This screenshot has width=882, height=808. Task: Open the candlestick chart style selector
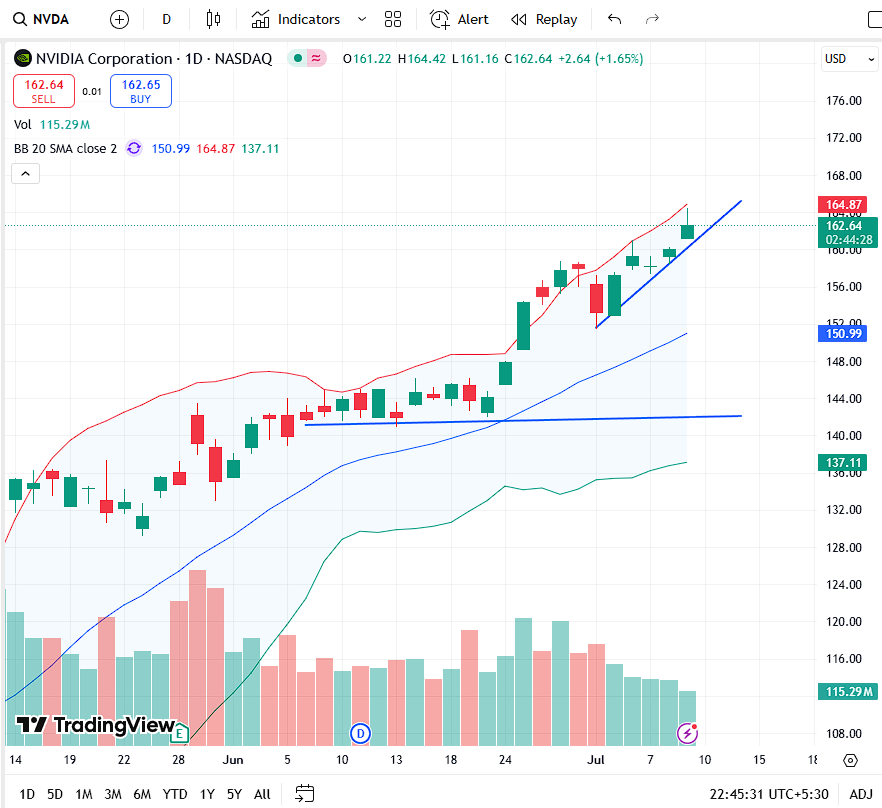(213, 19)
